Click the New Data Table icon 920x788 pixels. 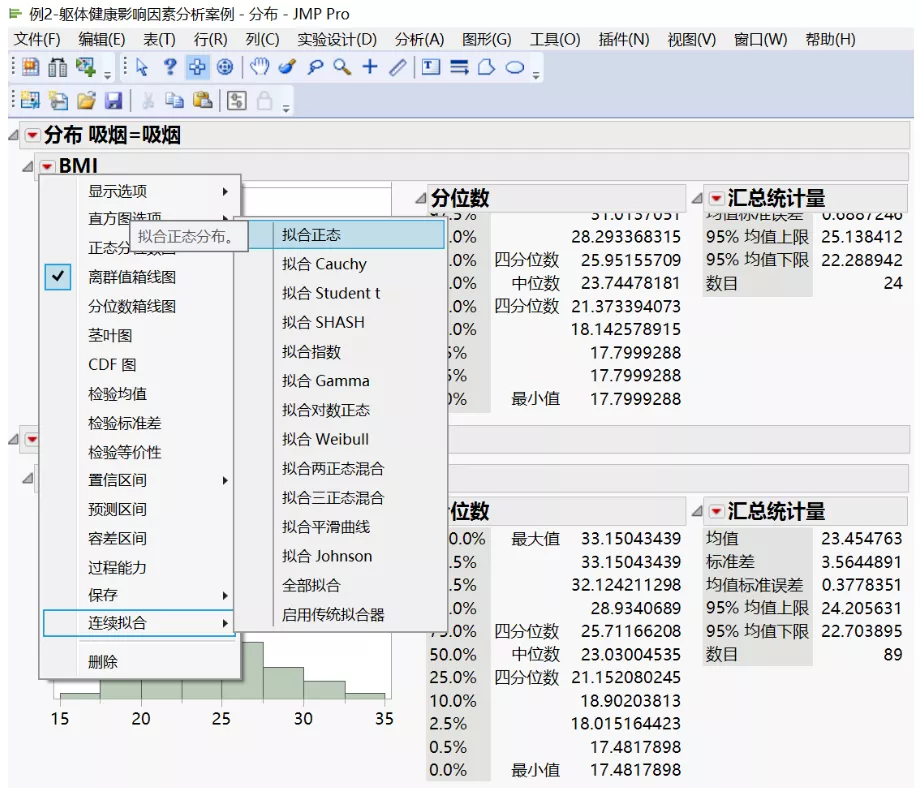pos(31,100)
